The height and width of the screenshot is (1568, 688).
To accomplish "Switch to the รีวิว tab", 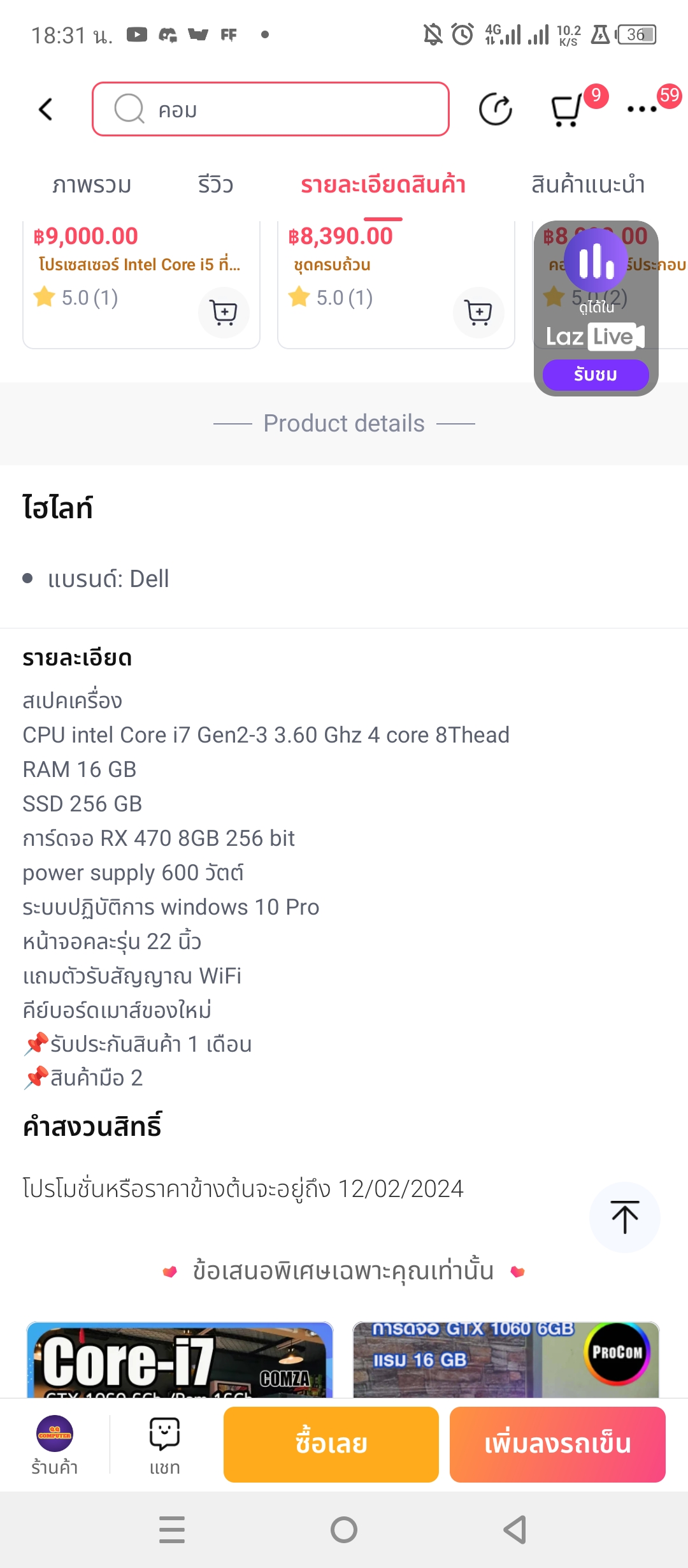I will tap(215, 185).
